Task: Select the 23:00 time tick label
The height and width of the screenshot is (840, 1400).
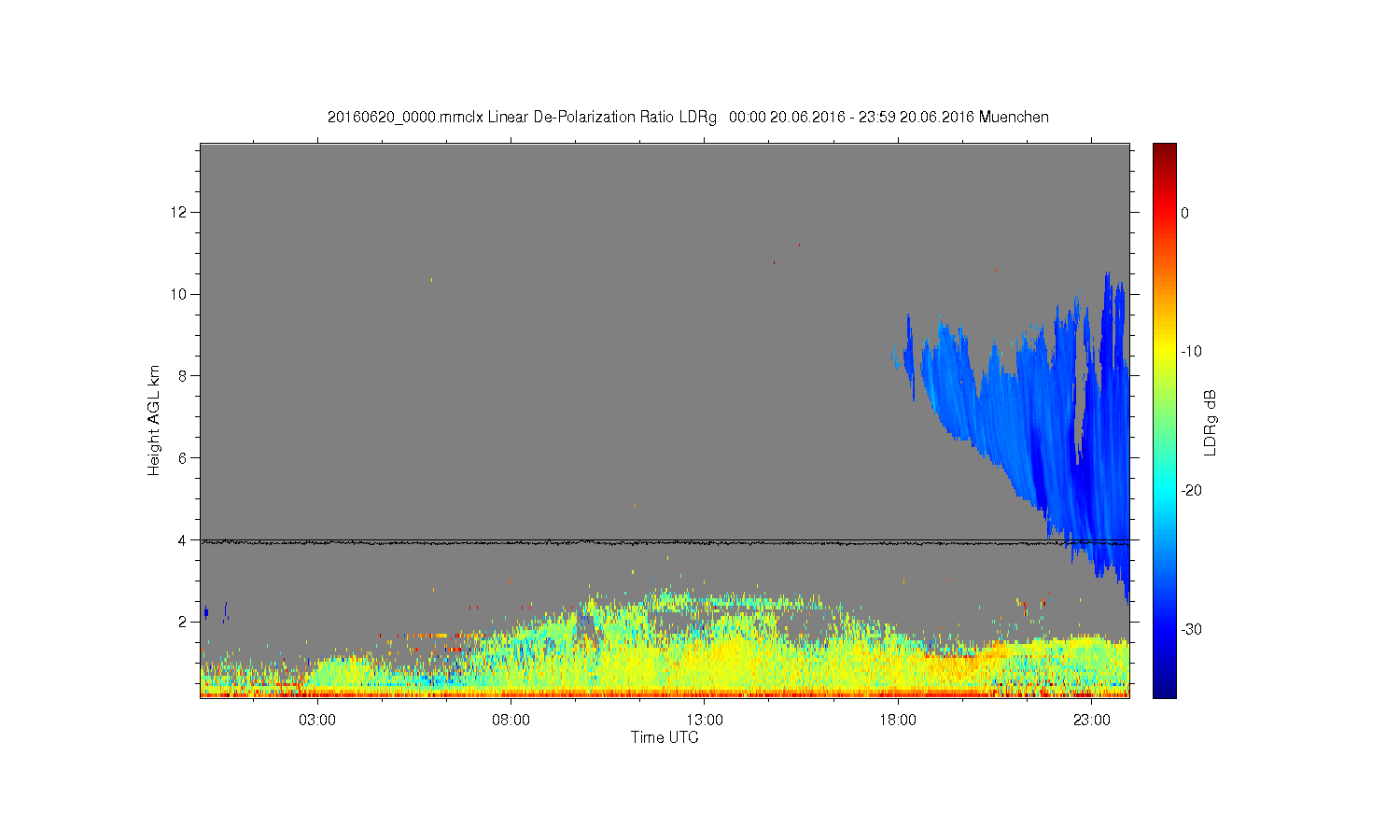Action: [1092, 721]
